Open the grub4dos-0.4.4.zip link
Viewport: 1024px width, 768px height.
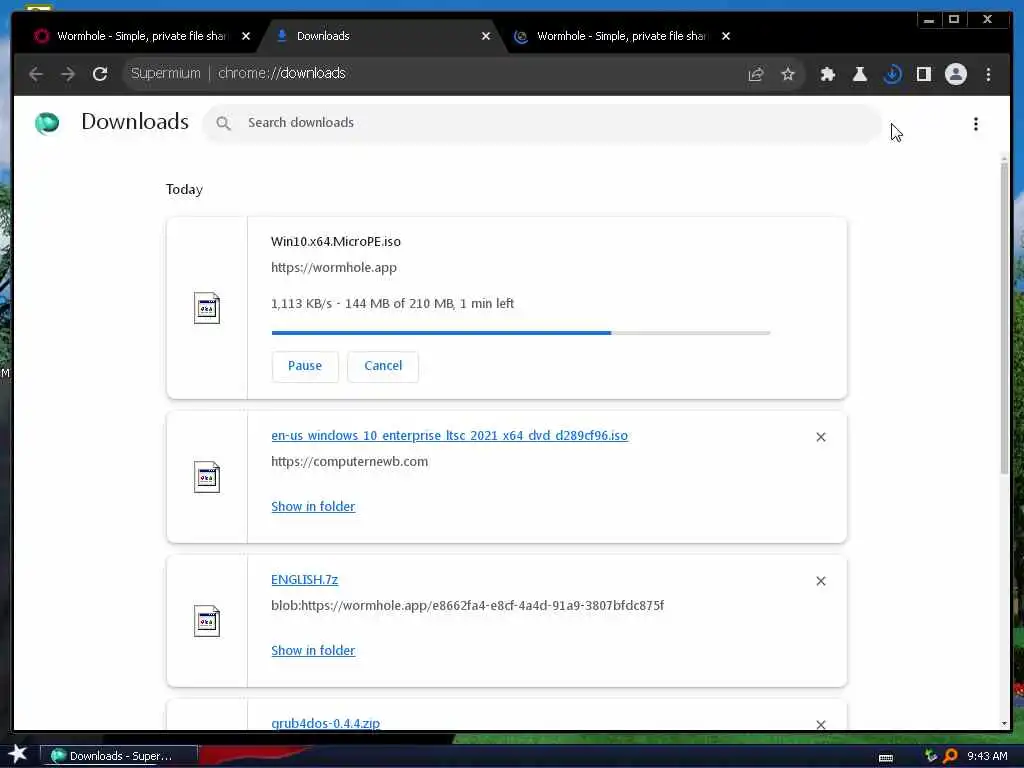[x=325, y=723]
